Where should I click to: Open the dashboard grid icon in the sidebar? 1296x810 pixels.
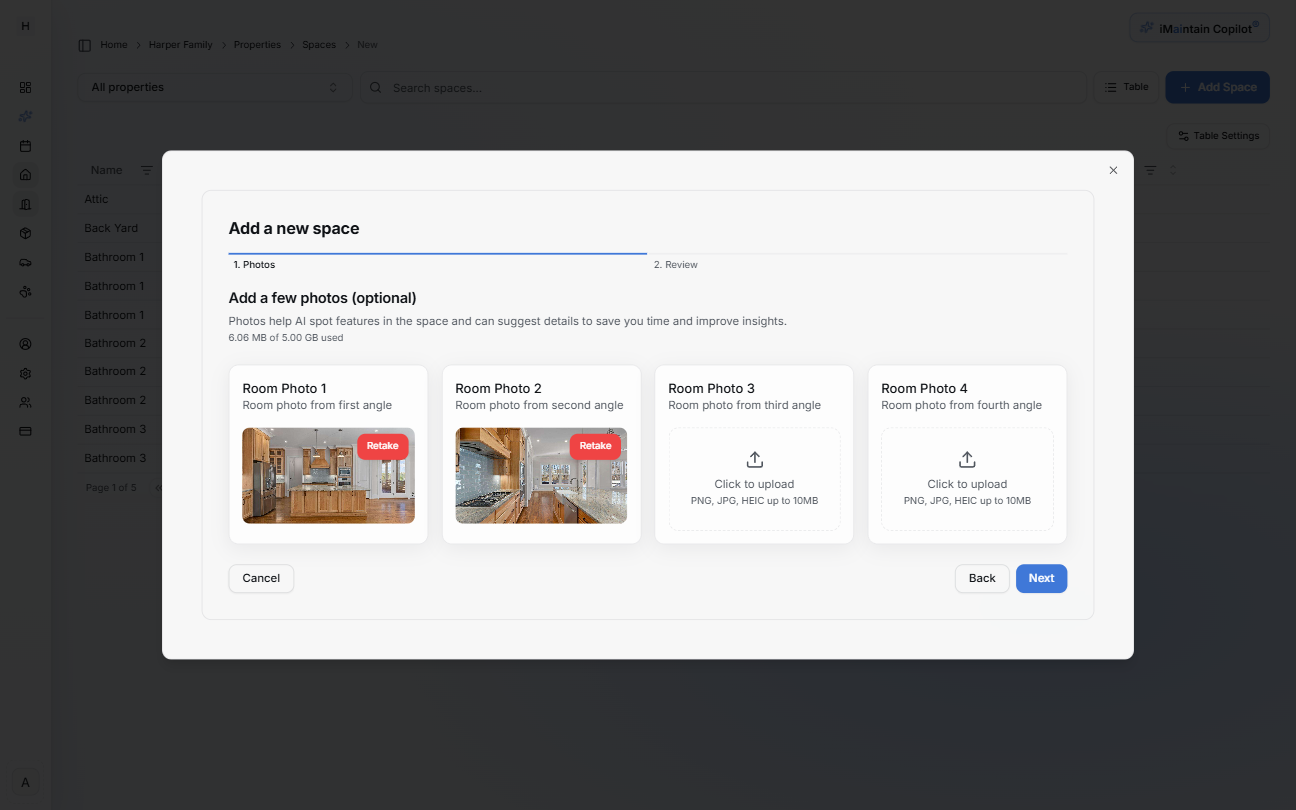(25, 87)
